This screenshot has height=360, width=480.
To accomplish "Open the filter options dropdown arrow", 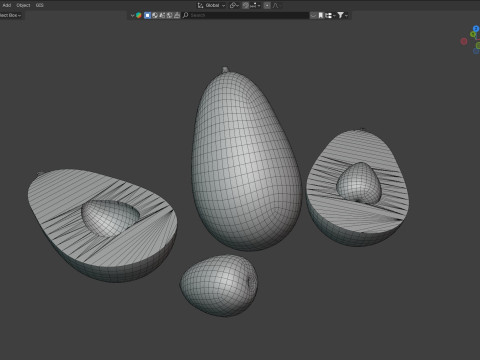I will click(x=346, y=16).
